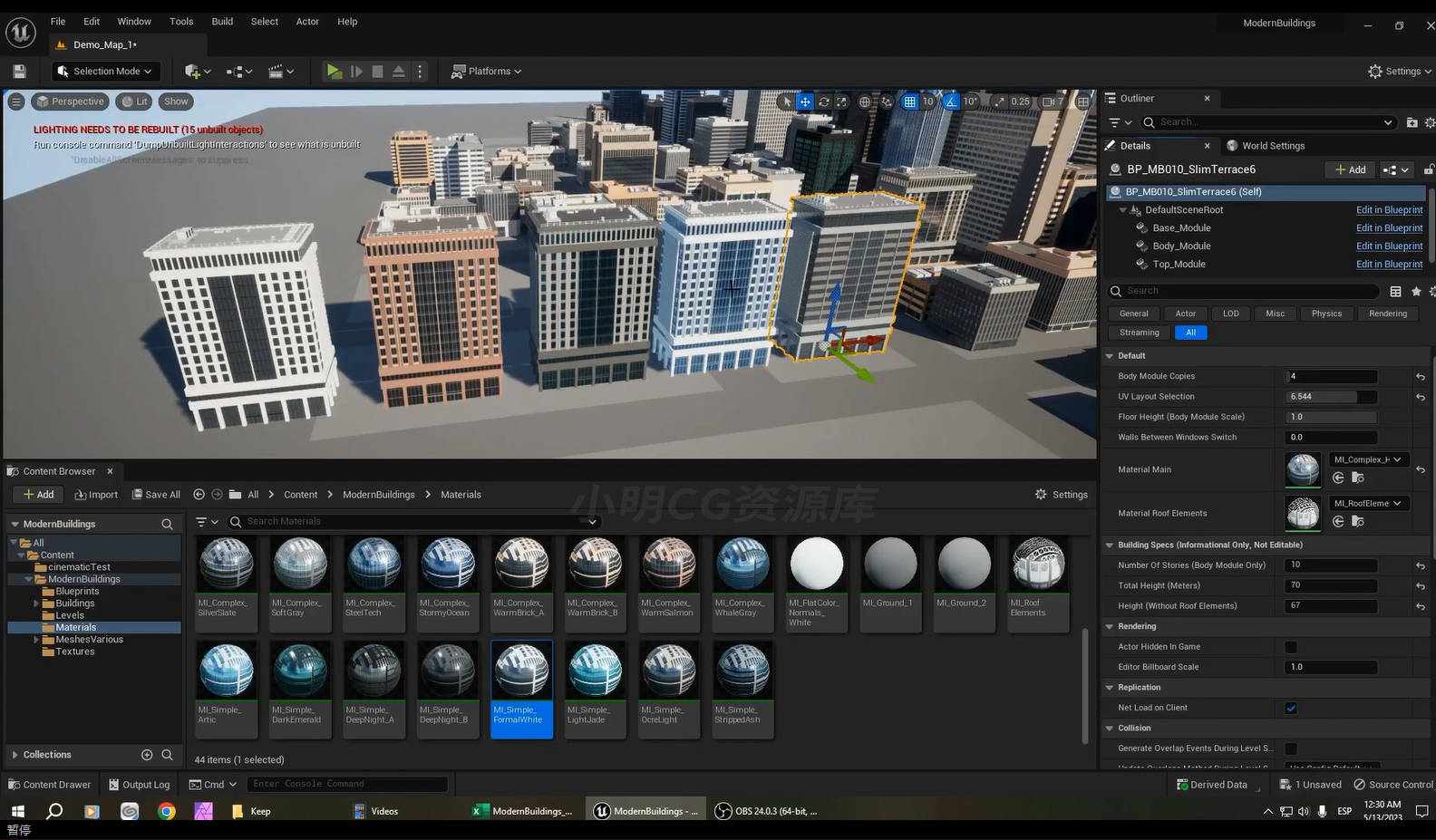
Task: Click the browse-to-asset icon under Material Main
Action: point(1357,478)
